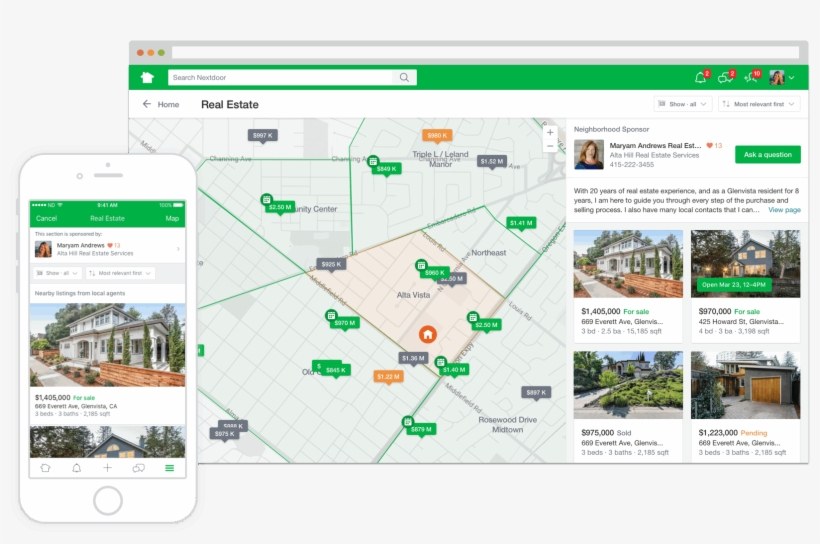Tap the plus icon in phone bottom bar
This screenshot has height=544, width=820.
click(x=107, y=468)
